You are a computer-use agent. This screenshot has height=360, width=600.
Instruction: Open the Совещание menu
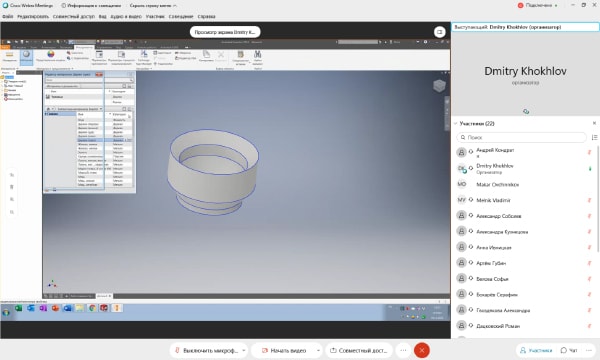(x=181, y=16)
